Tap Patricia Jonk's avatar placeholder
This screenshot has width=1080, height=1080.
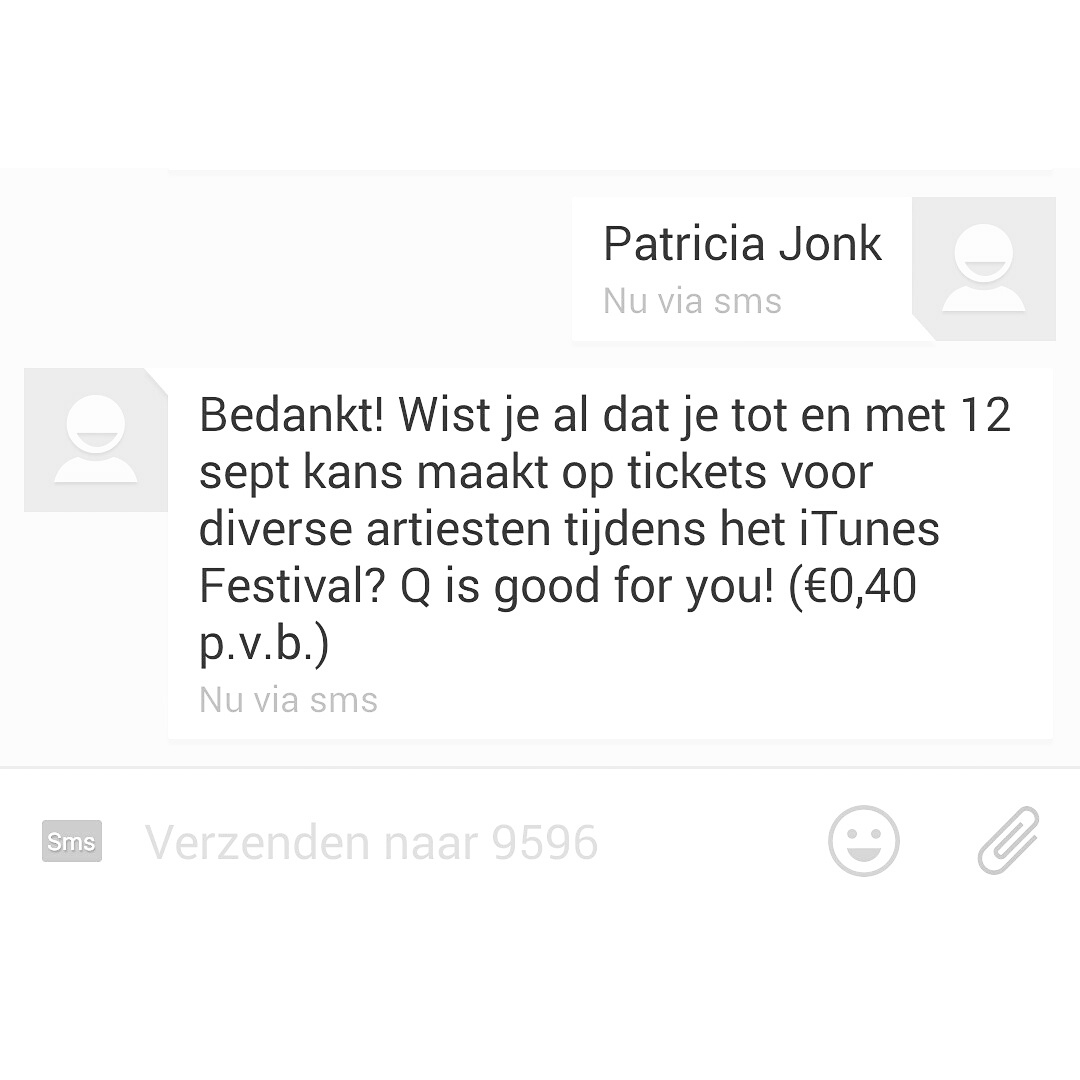pyautogui.click(x=984, y=269)
